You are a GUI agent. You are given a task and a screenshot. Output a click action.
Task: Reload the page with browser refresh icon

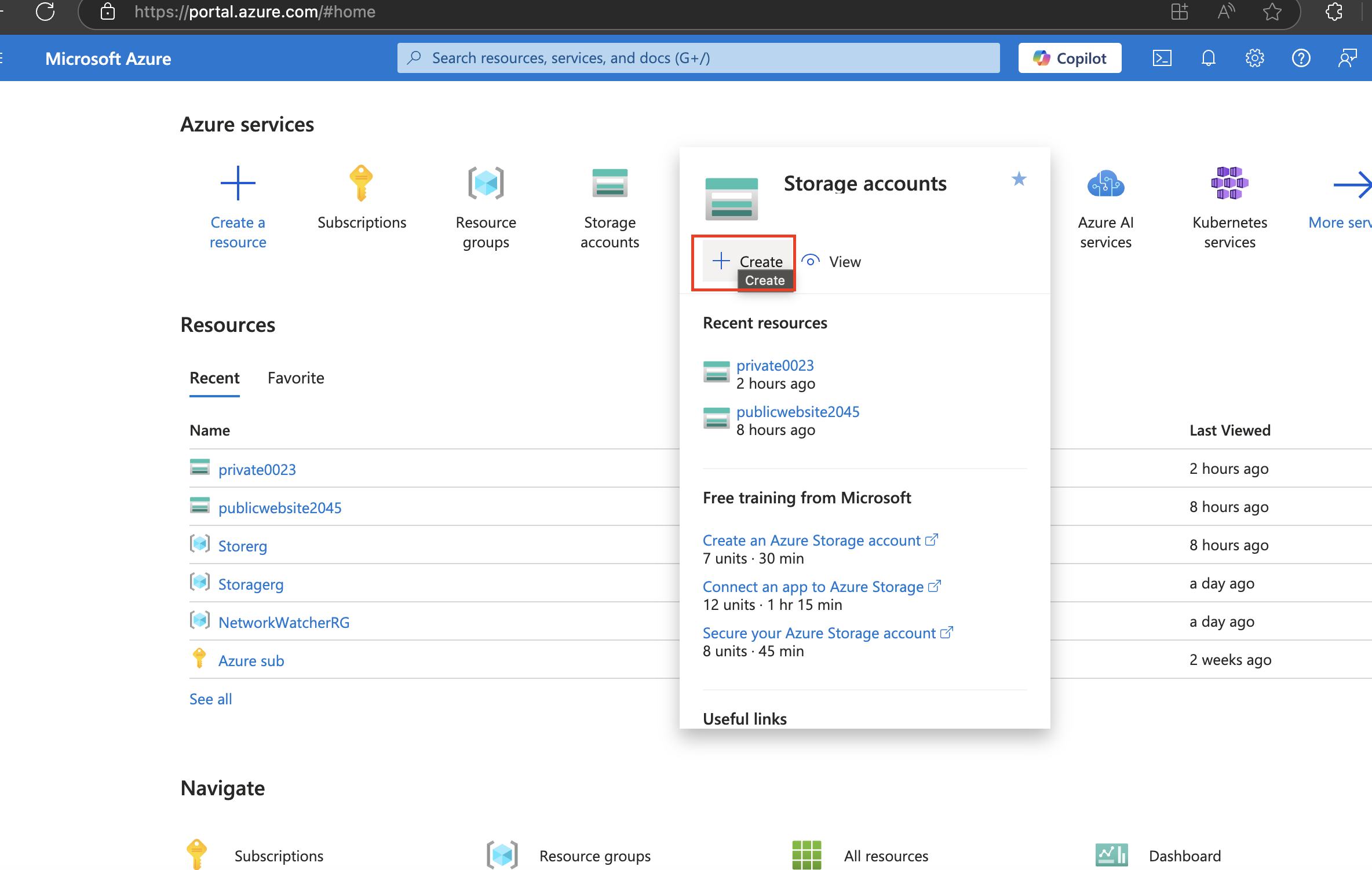pyautogui.click(x=45, y=12)
